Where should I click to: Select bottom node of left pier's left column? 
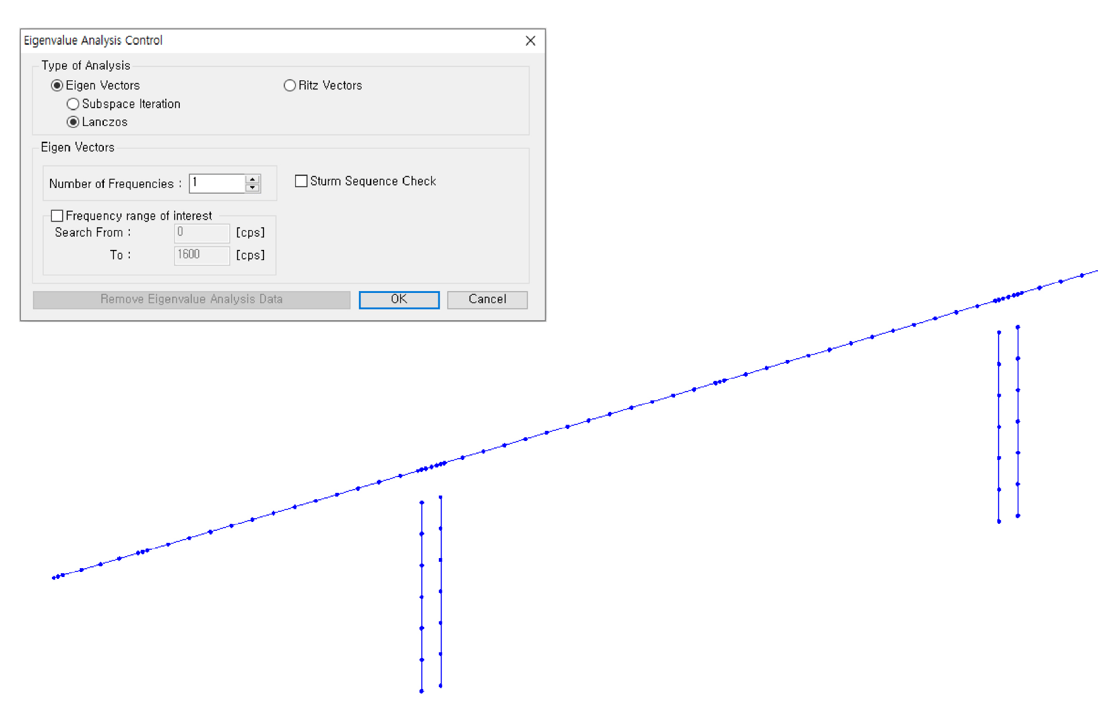click(421, 691)
